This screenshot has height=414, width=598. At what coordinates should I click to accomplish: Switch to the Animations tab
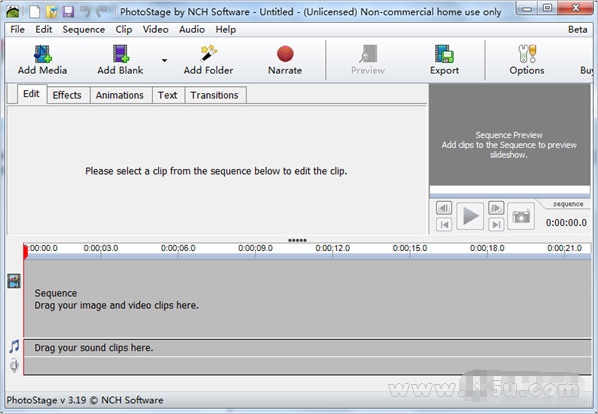[x=120, y=95]
